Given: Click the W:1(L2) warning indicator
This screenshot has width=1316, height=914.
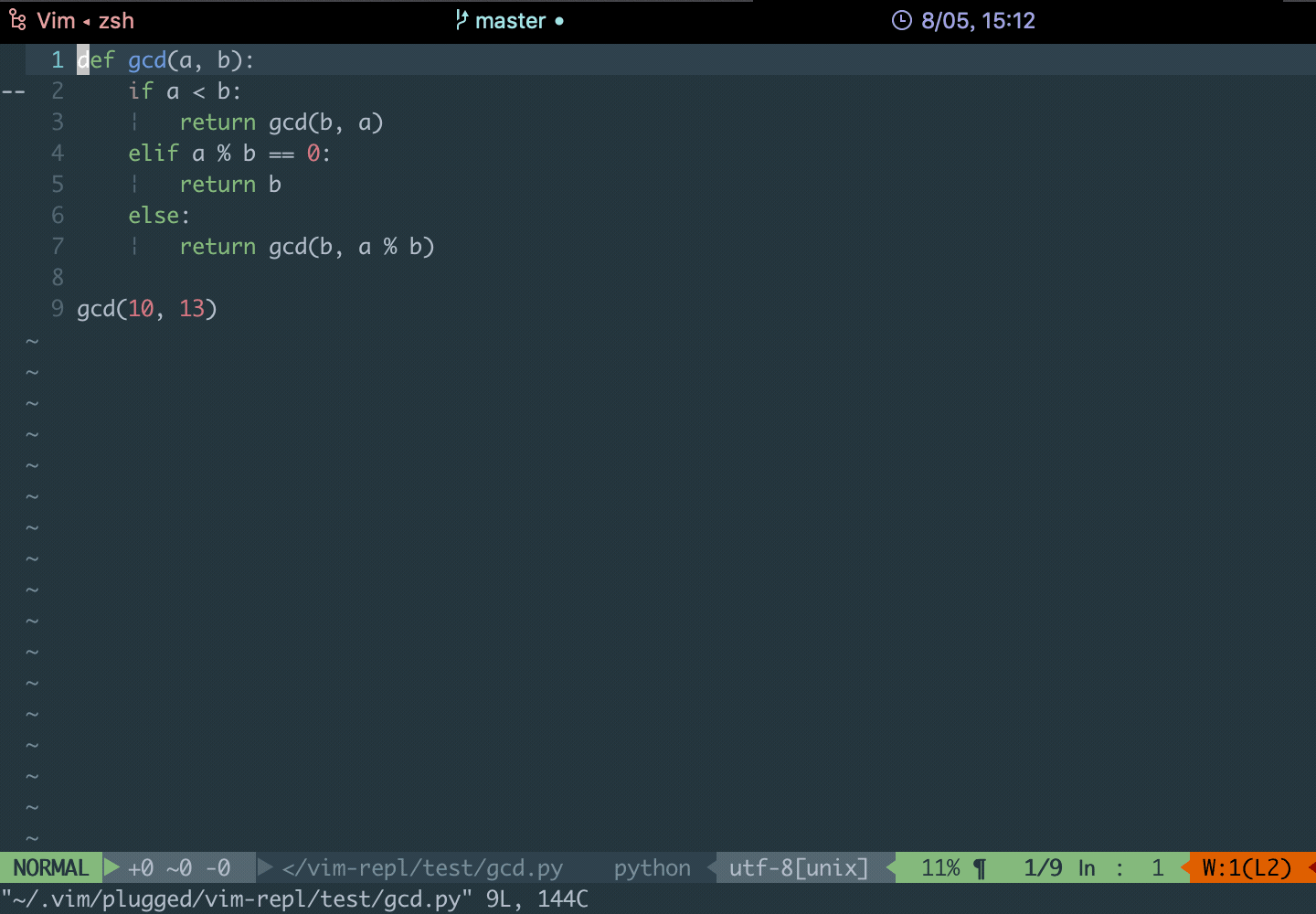Looking at the screenshot, I should 1247,867.
